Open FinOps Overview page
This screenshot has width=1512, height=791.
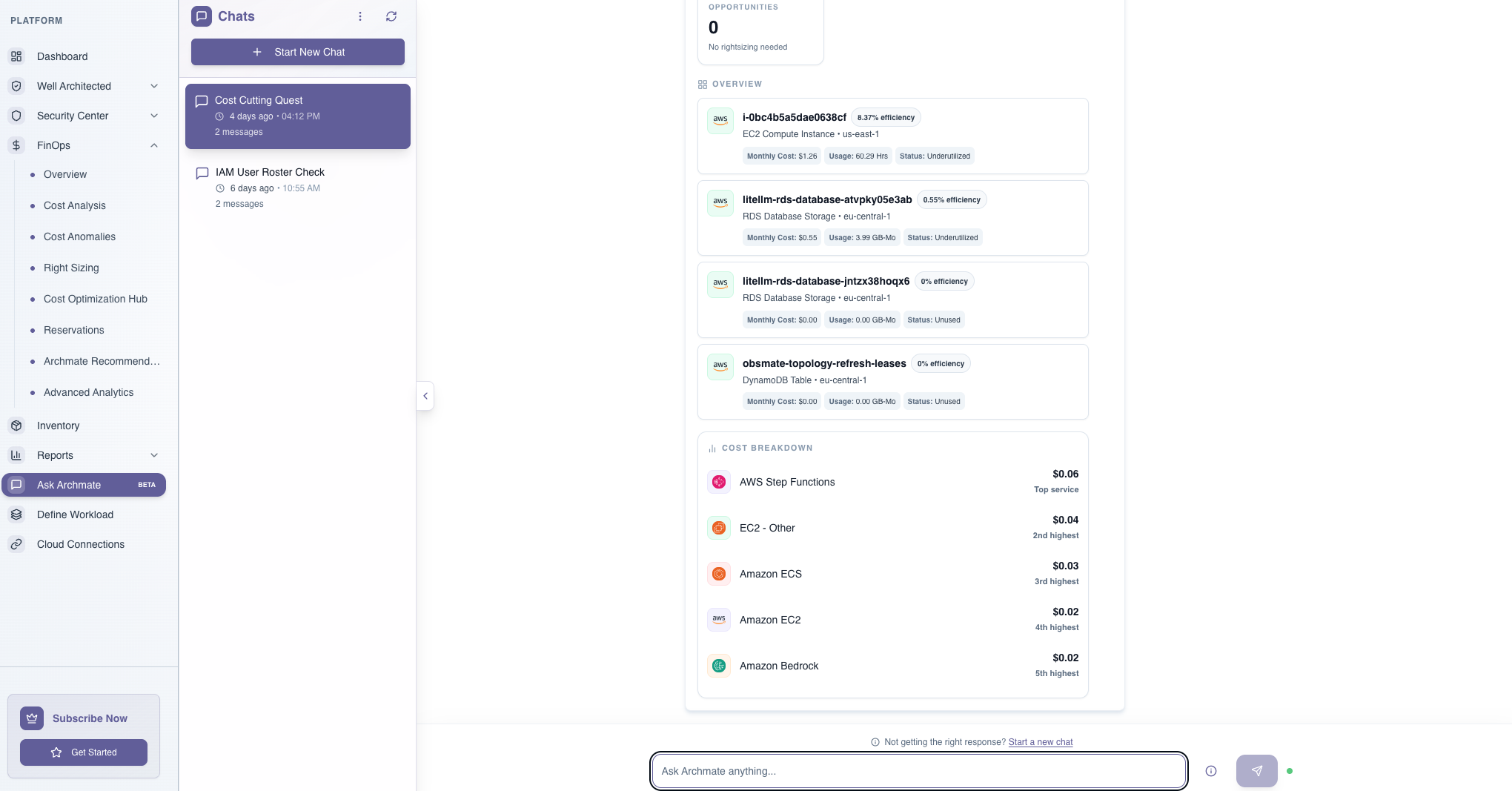pos(65,174)
